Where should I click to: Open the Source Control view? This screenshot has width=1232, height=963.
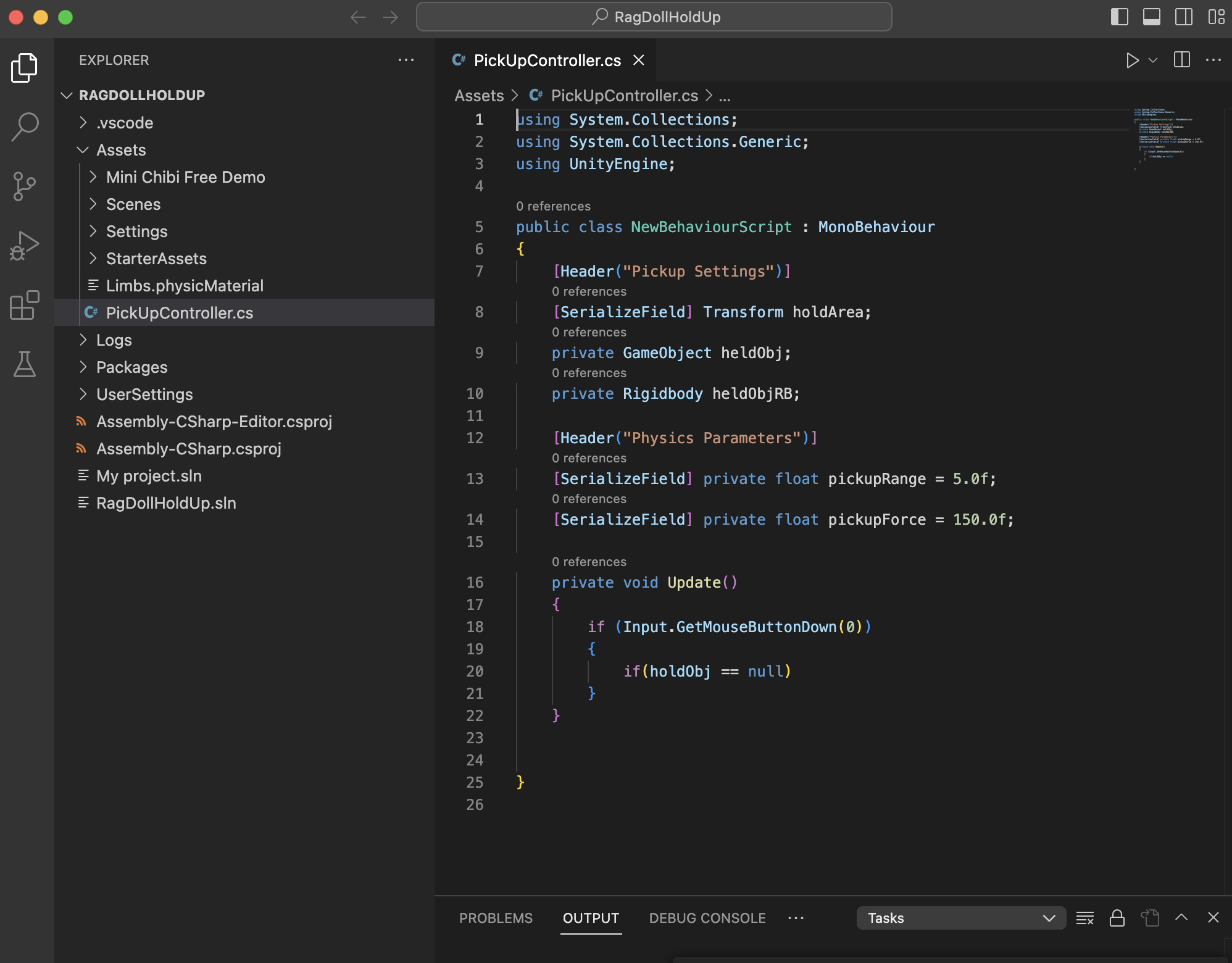tap(25, 186)
